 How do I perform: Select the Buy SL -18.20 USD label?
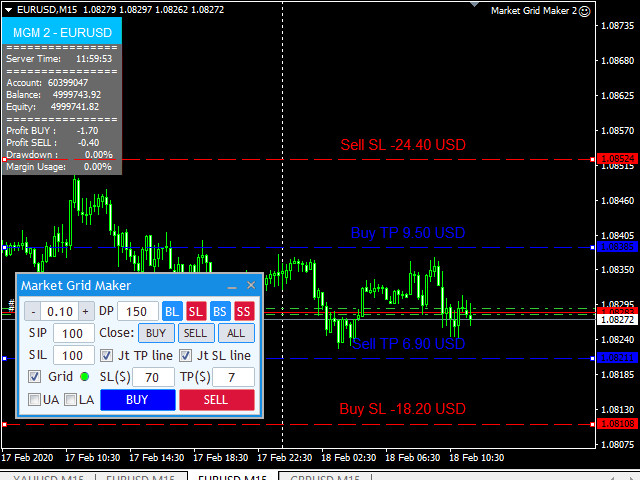pos(402,409)
